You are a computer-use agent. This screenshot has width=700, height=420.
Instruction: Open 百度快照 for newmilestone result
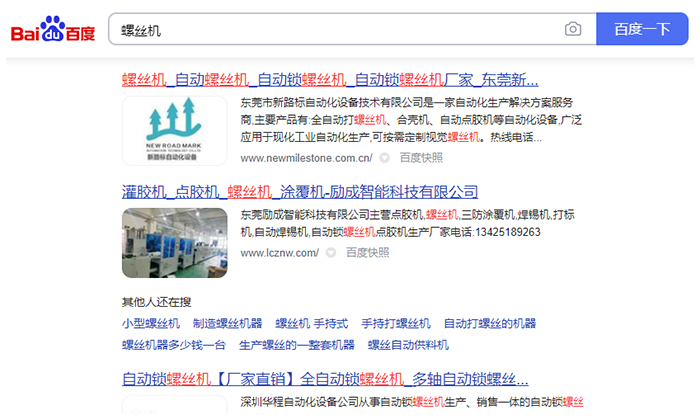pos(421,158)
